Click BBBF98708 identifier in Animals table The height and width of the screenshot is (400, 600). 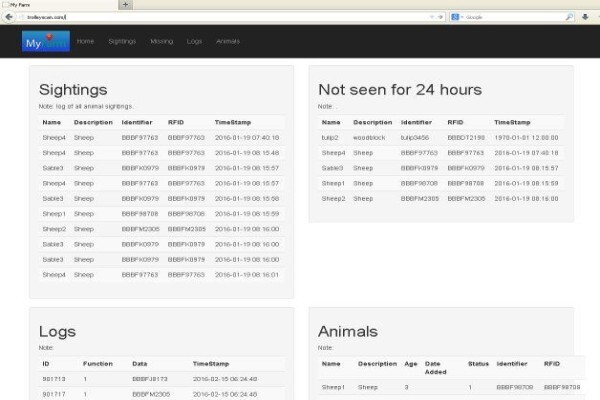coord(515,387)
